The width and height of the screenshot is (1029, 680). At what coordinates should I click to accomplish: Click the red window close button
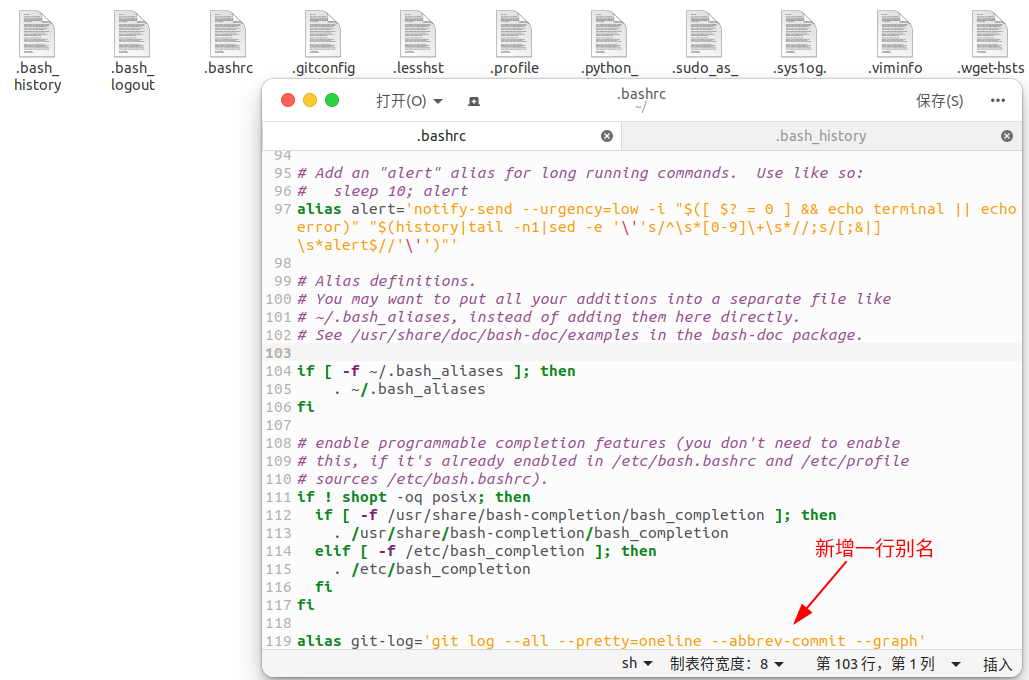287,100
